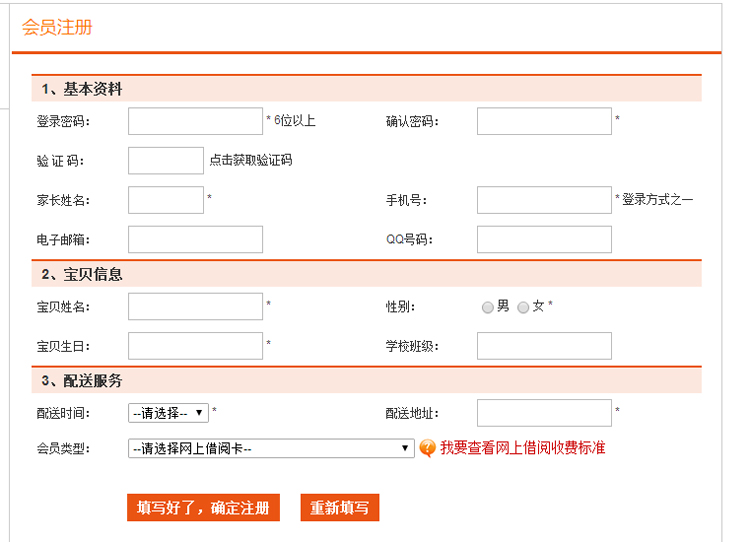The image size is (750, 542).
Task: Click the 填写好了，确定注册 button
Action: pyautogui.click(x=203, y=508)
